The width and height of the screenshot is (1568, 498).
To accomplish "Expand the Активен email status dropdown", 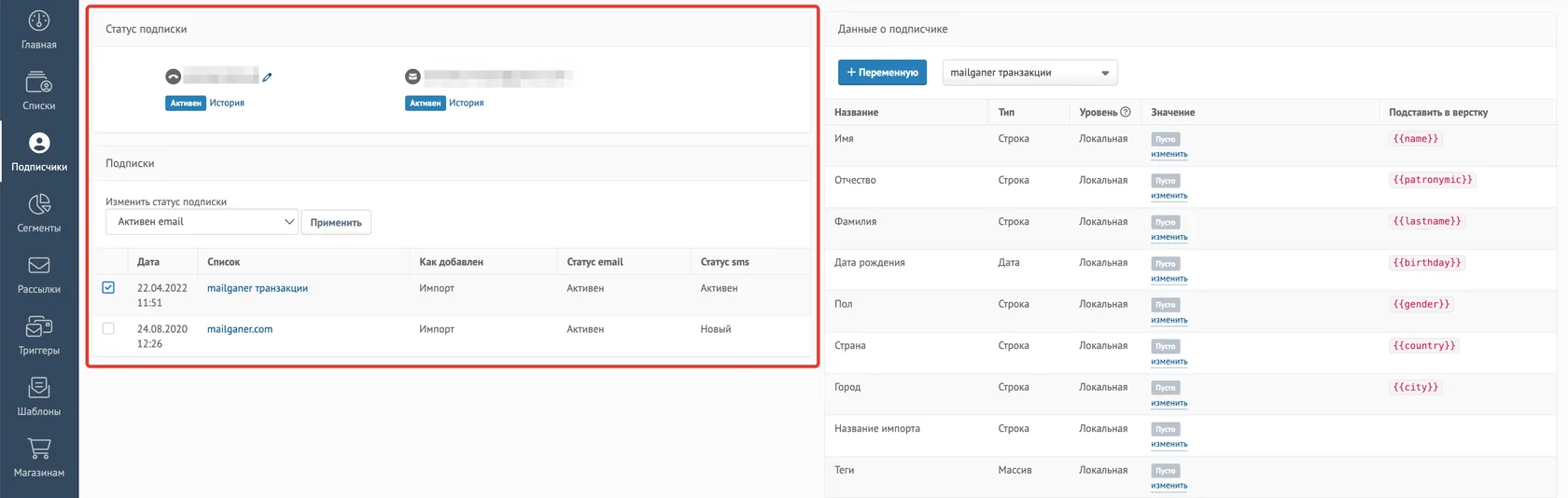I will [202, 222].
